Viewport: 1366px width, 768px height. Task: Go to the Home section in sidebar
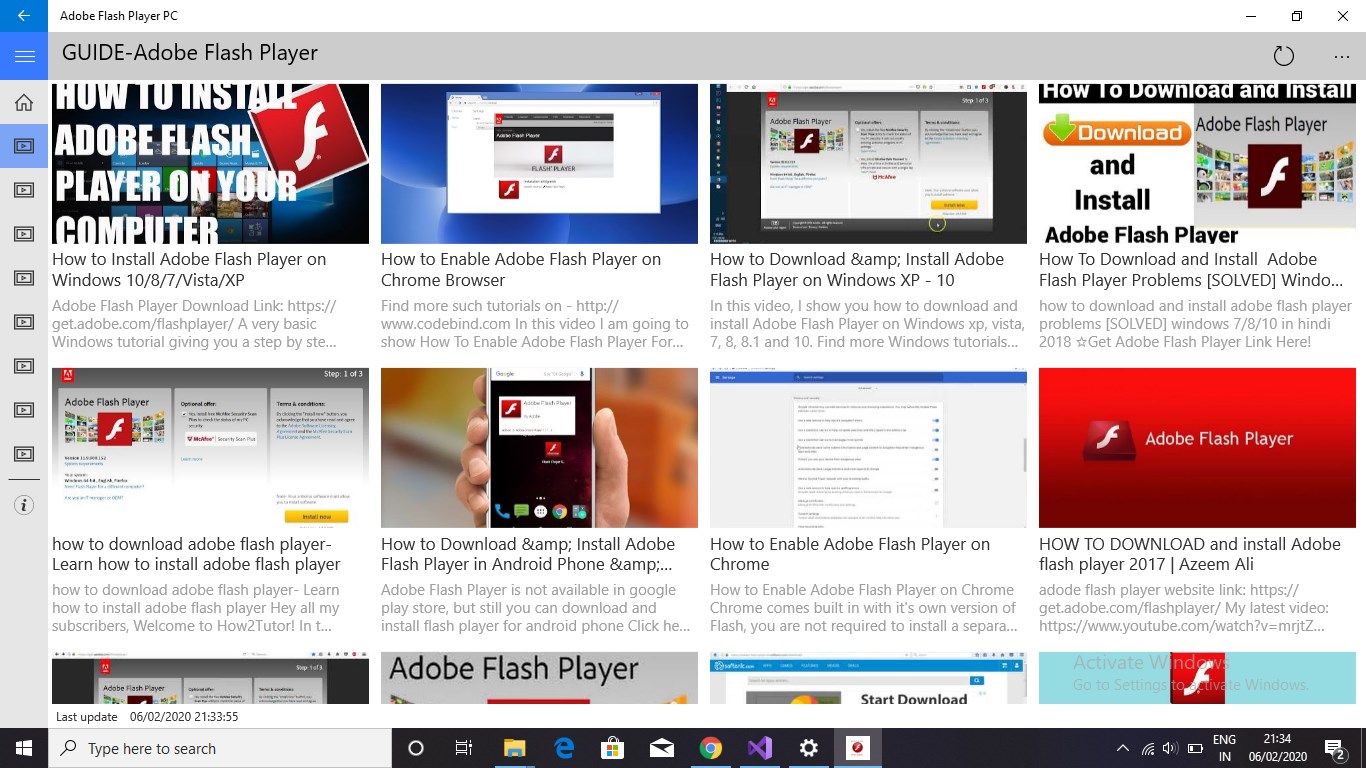click(x=24, y=102)
